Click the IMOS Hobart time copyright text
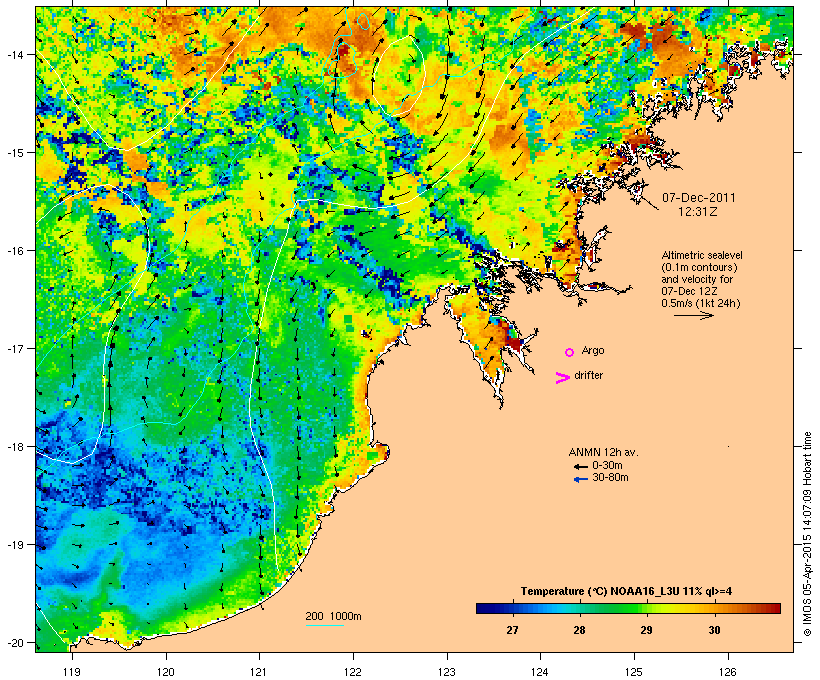Image resolution: width=820 pixels, height=680 pixels. [807, 534]
